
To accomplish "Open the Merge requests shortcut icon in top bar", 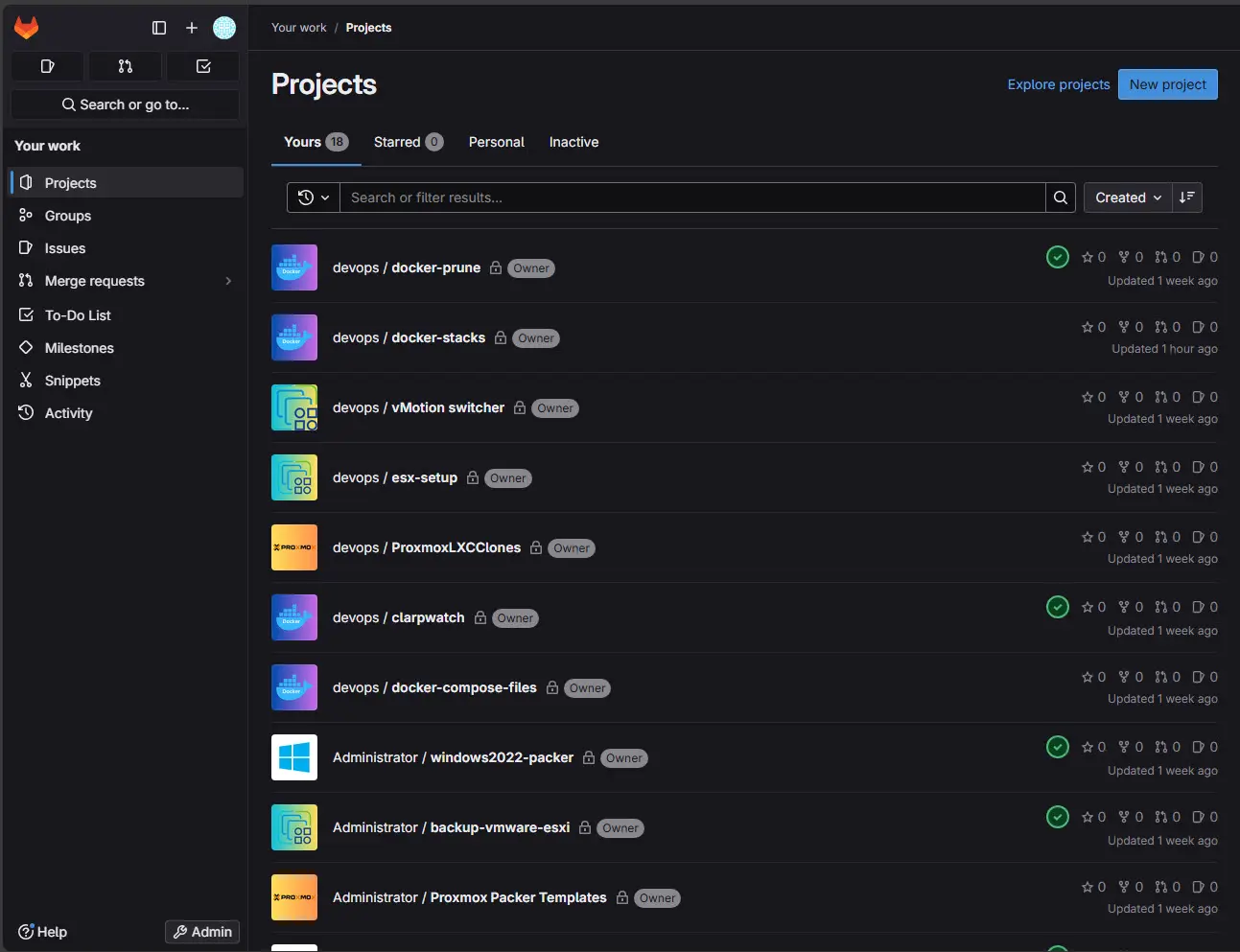I will coord(125,66).
